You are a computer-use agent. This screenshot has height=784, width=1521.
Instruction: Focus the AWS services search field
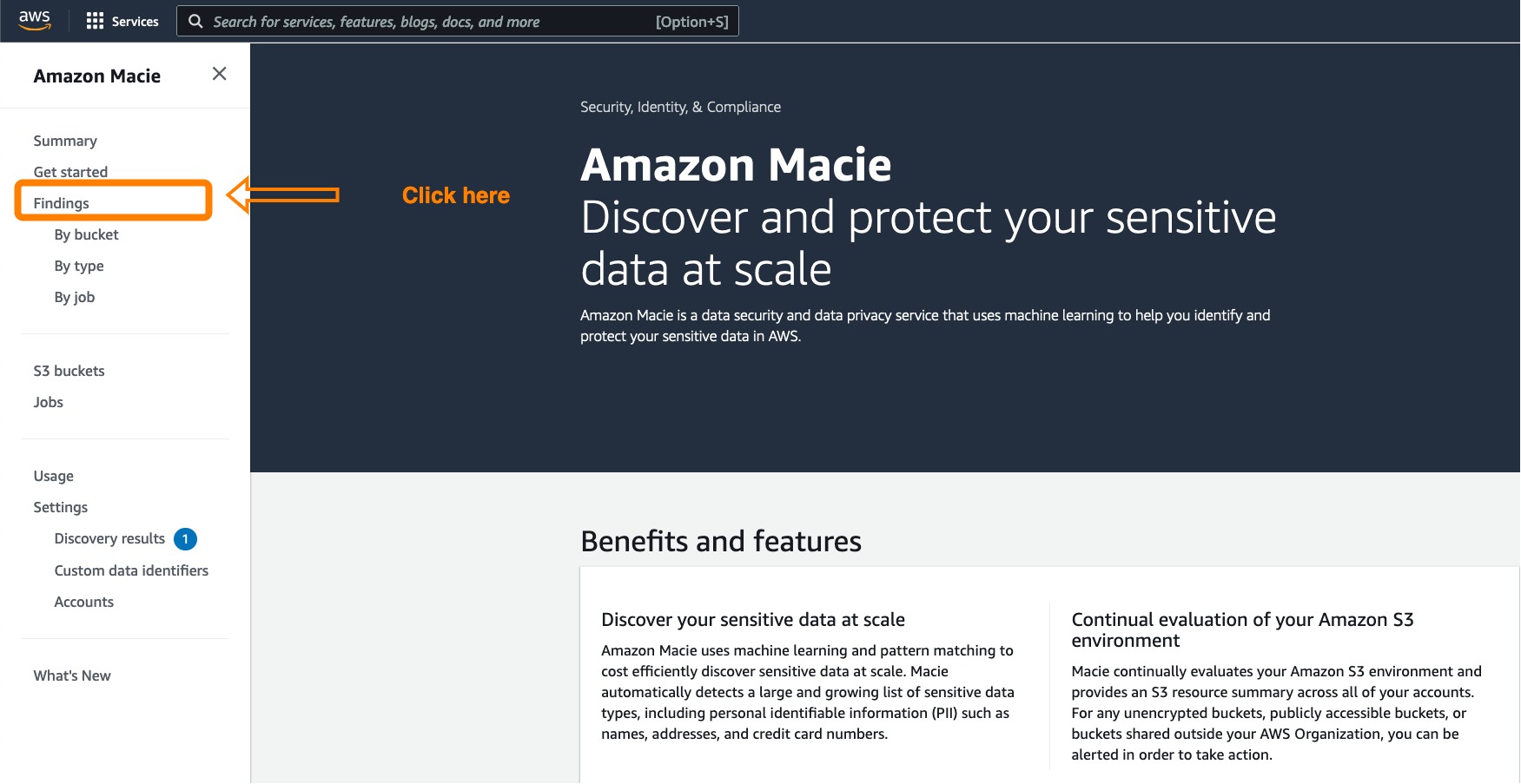pyautogui.click(x=458, y=21)
